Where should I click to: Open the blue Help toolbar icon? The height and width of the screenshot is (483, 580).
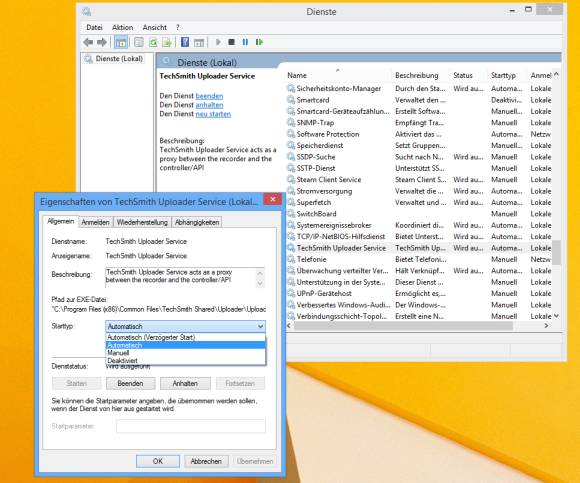[185, 42]
